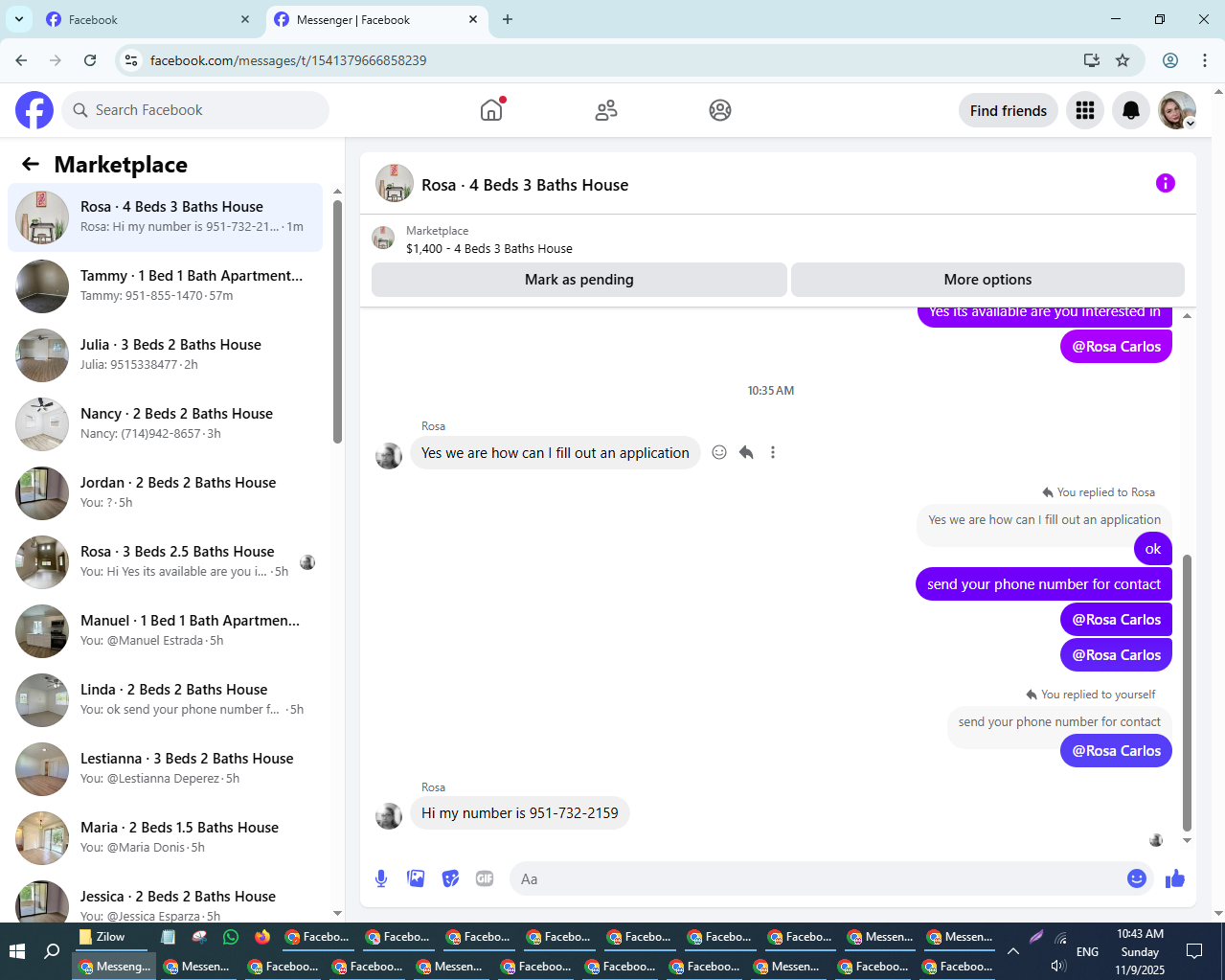Open the account dropdown on profile picture
This screenshot has height=980, width=1225.
(x=1191, y=124)
